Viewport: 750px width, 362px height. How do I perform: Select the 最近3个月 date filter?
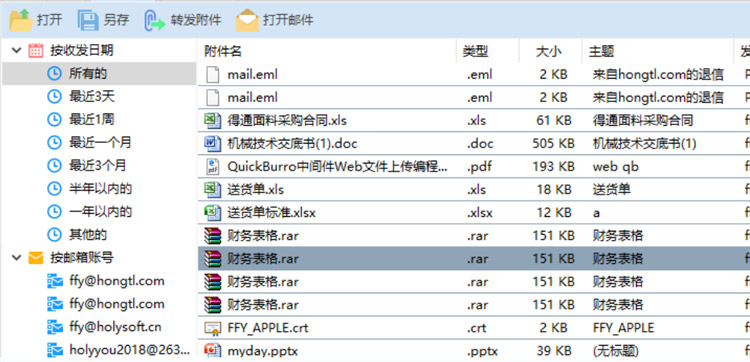pos(98,165)
